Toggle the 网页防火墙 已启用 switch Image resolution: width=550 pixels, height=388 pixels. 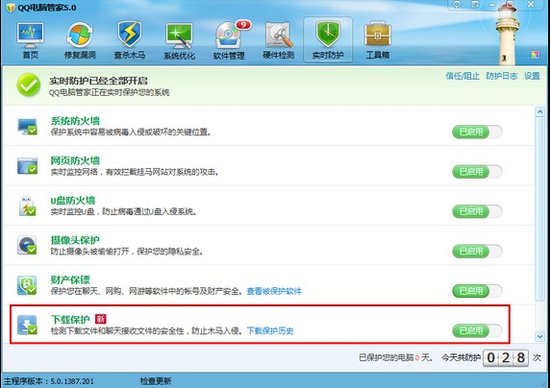(x=477, y=172)
